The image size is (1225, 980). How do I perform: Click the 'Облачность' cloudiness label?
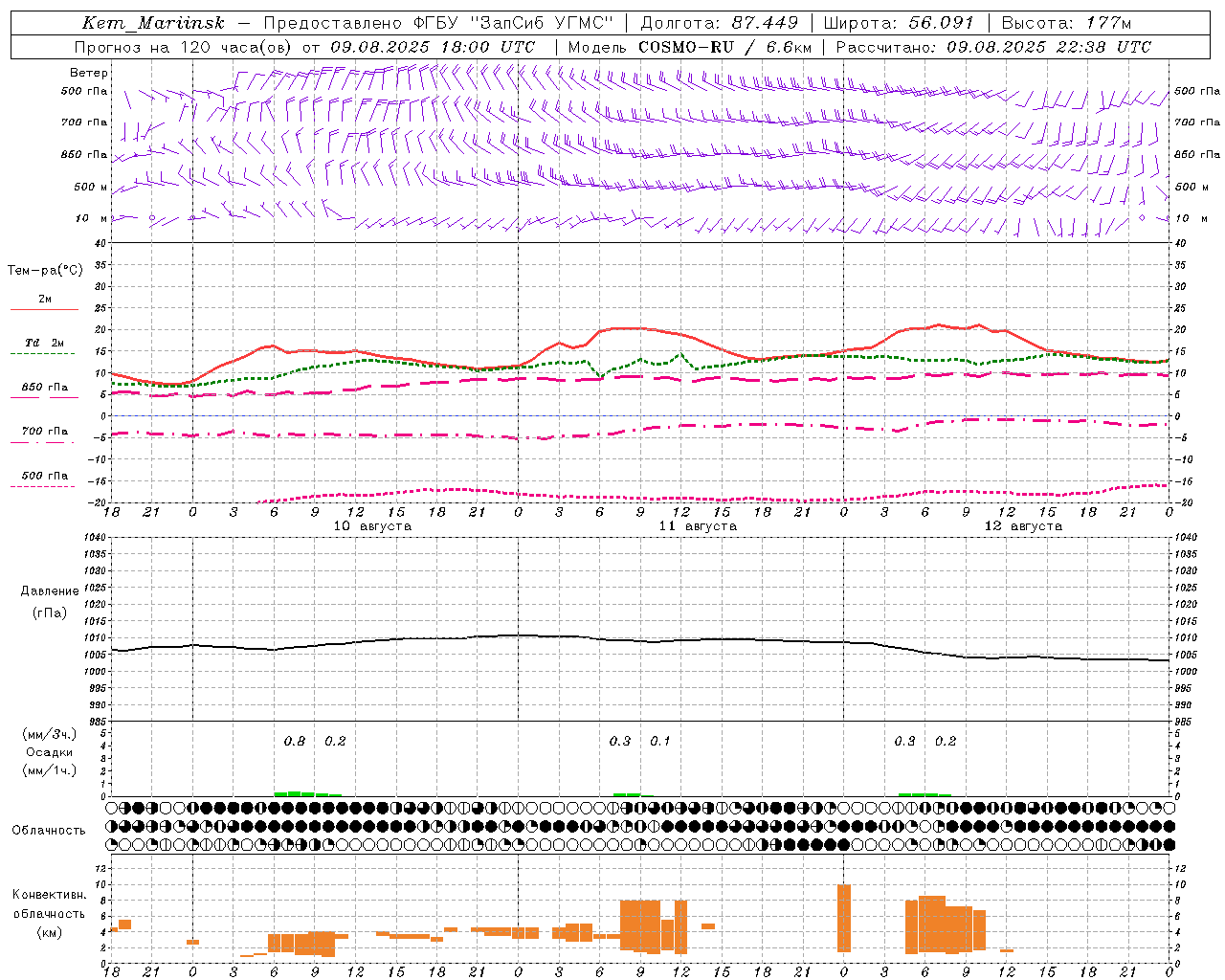coord(49,831)
